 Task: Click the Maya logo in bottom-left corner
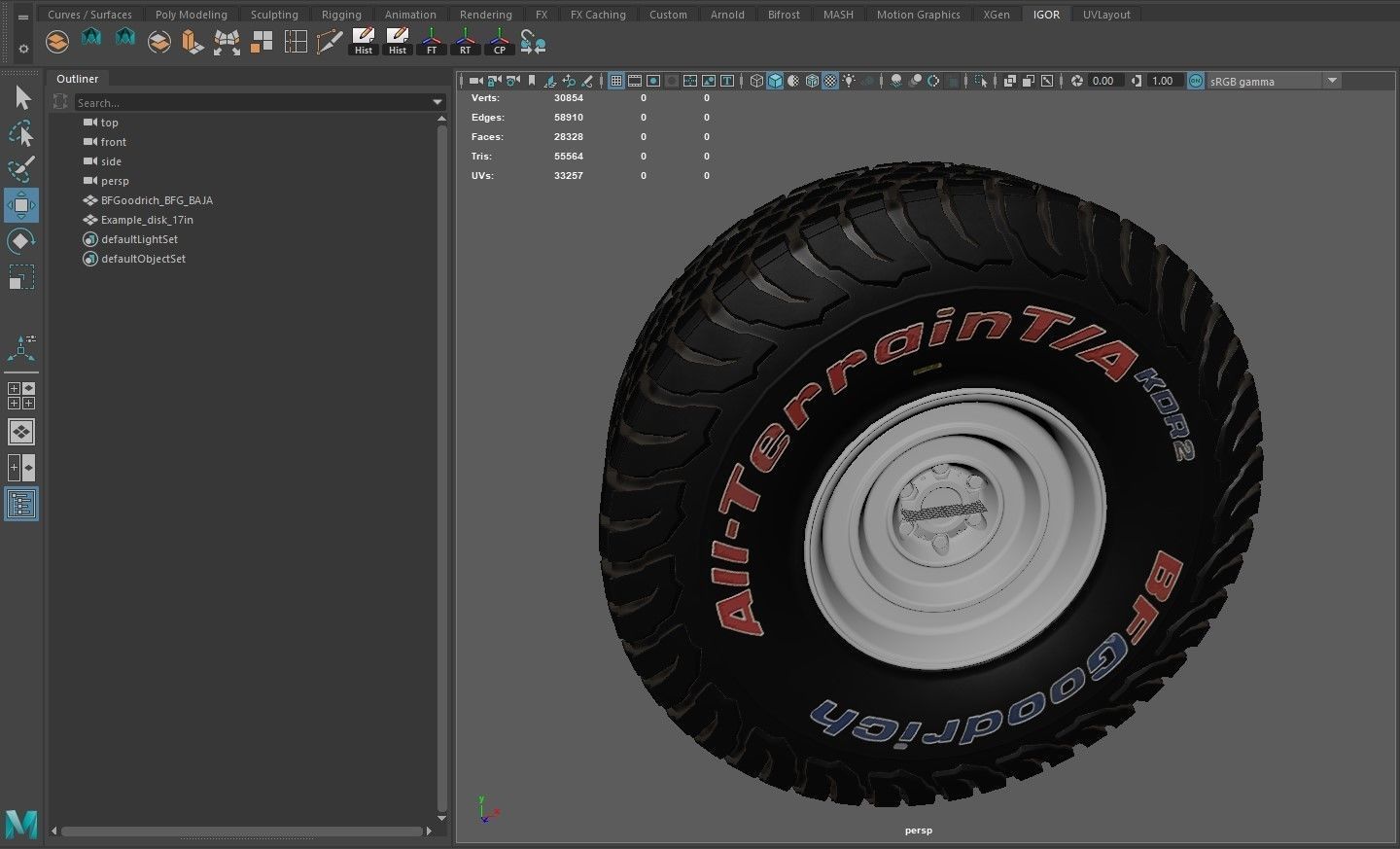pos(21,823)
